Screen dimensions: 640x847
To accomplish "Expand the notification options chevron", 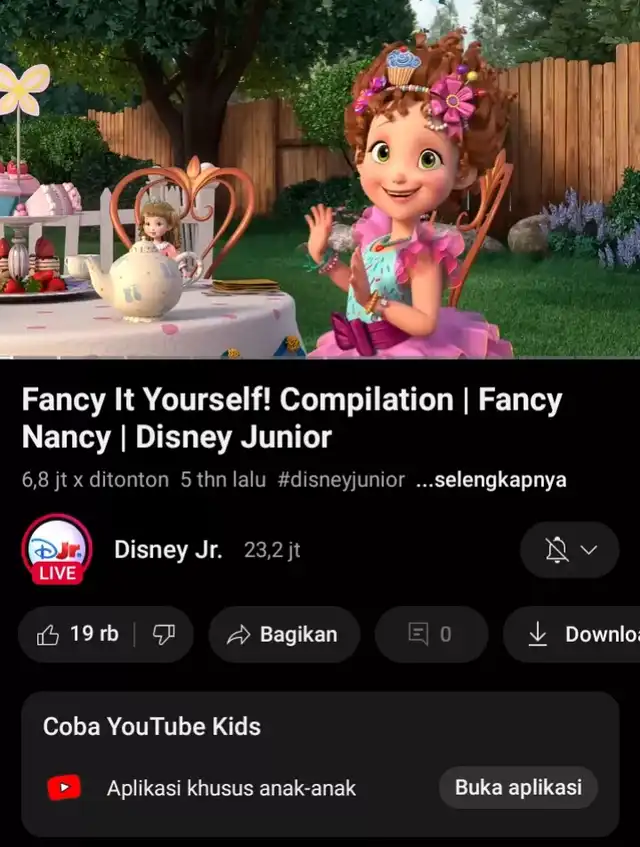I will [x=589, y=550].
